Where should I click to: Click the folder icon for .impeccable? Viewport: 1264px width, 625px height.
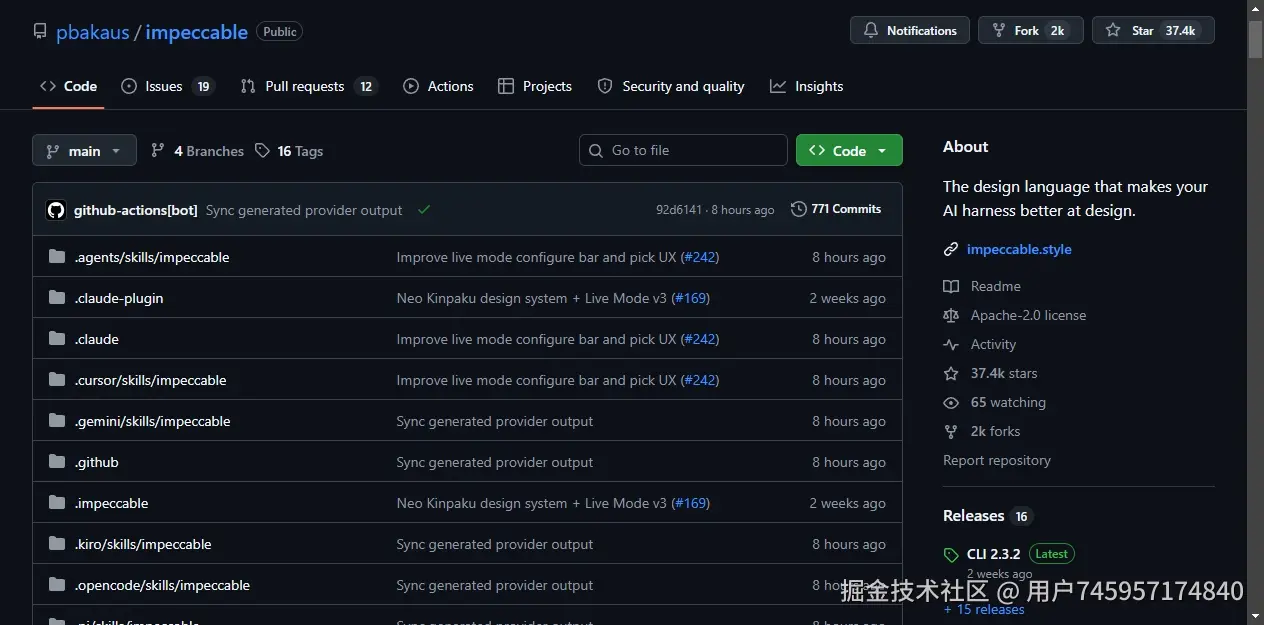pyautogui.click(x=57, y=503)
